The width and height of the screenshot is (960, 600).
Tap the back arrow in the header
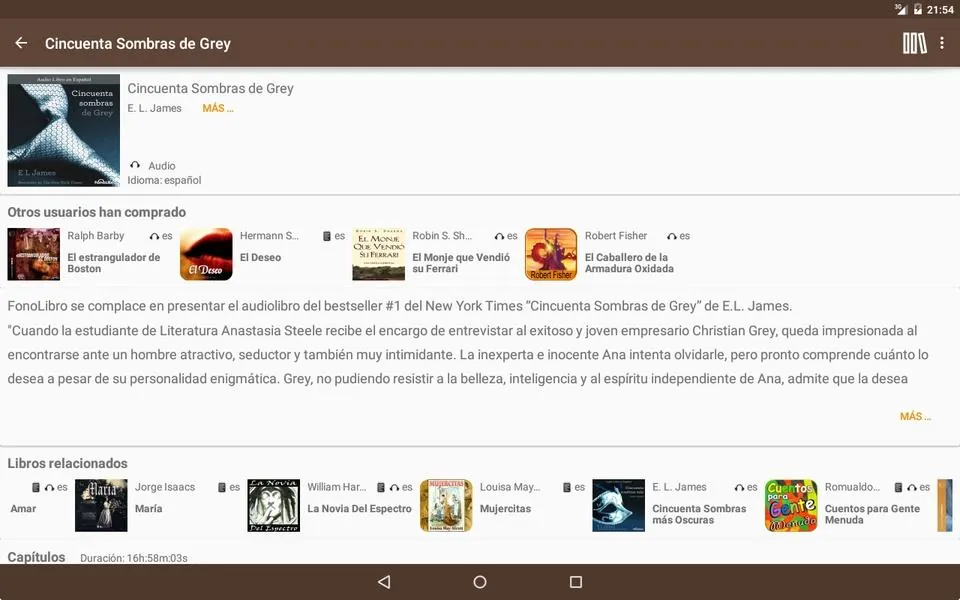(x=21, y=43)
